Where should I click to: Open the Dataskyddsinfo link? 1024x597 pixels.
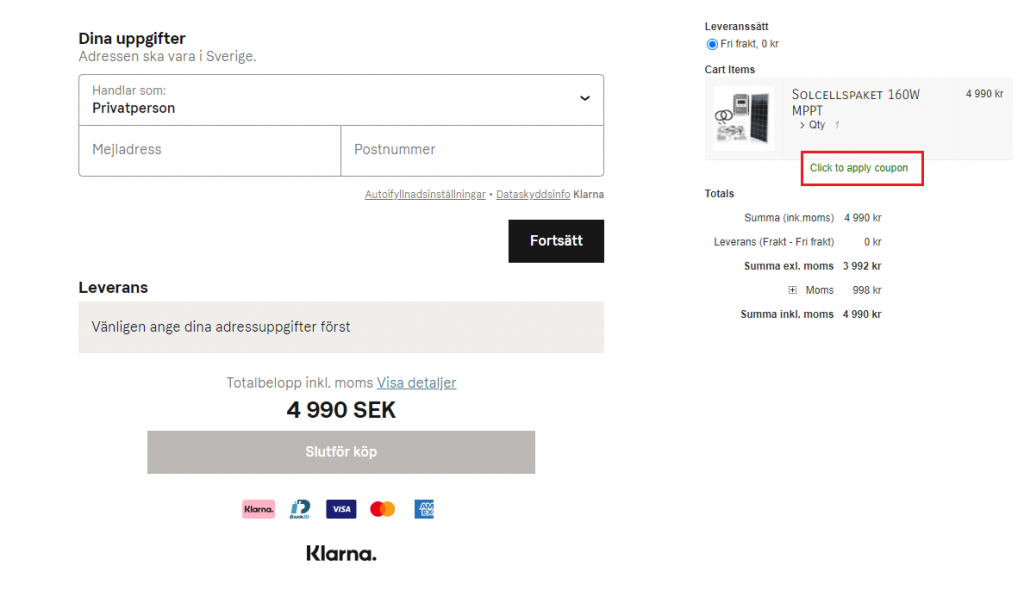coord(533,194)
